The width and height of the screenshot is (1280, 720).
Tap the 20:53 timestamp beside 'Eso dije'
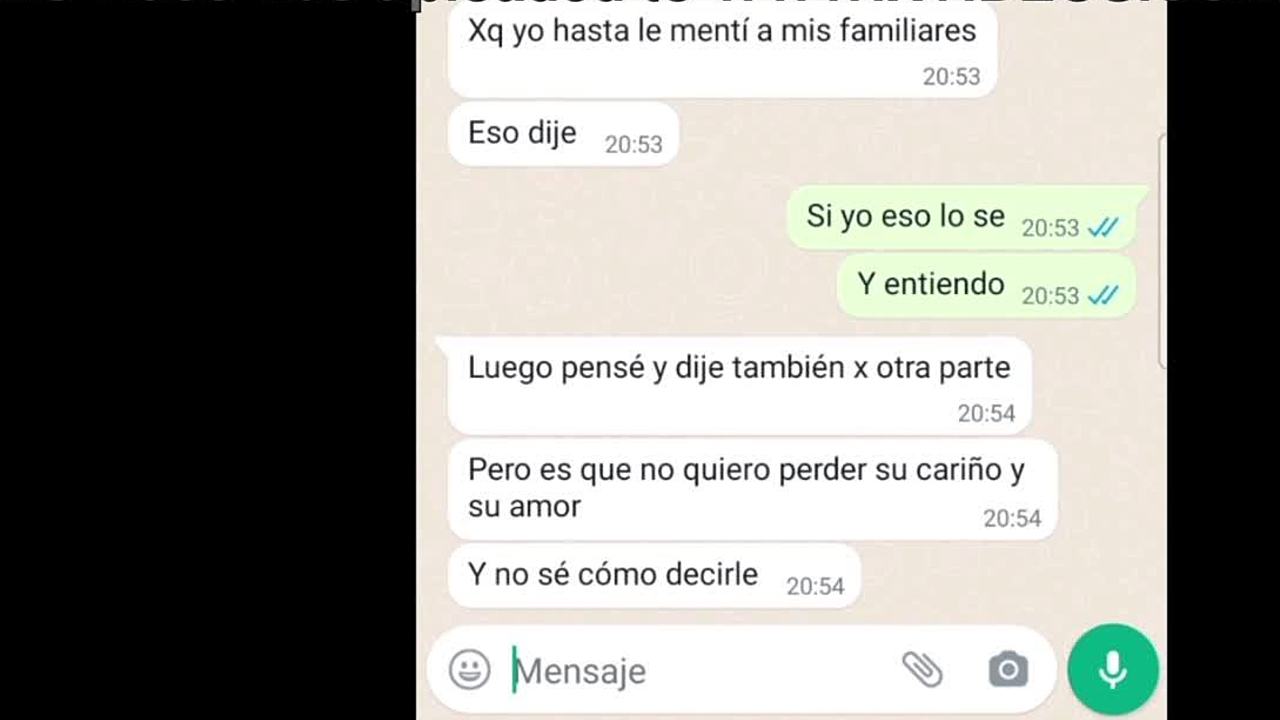(x=634, y=145)
